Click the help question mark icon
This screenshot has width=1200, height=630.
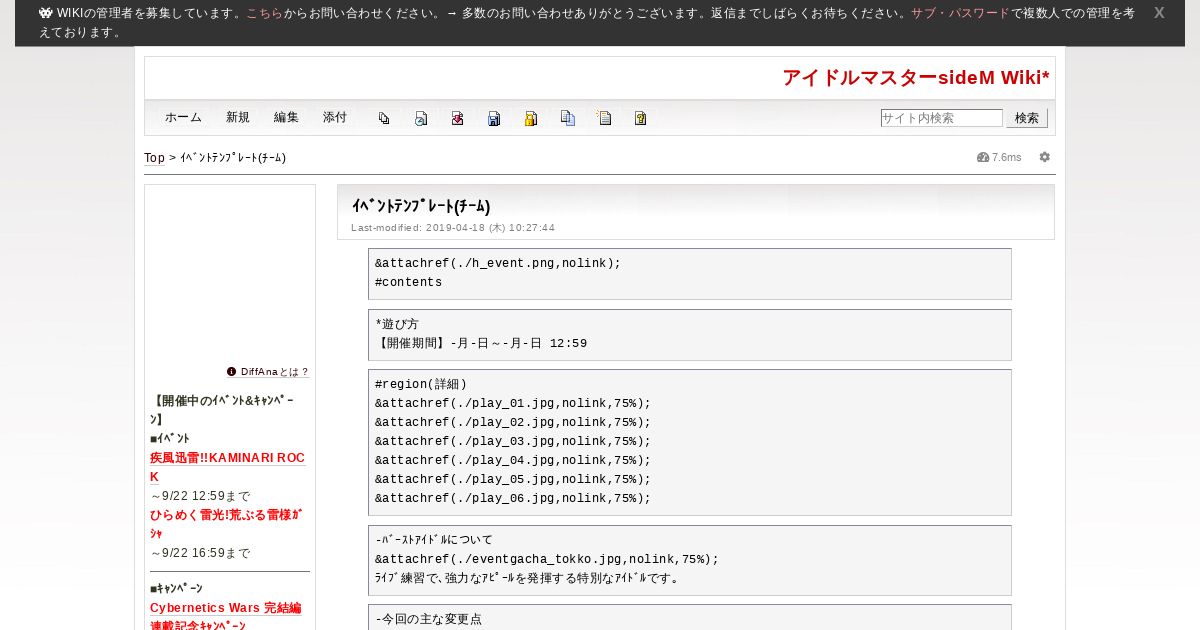pos(640,118)
